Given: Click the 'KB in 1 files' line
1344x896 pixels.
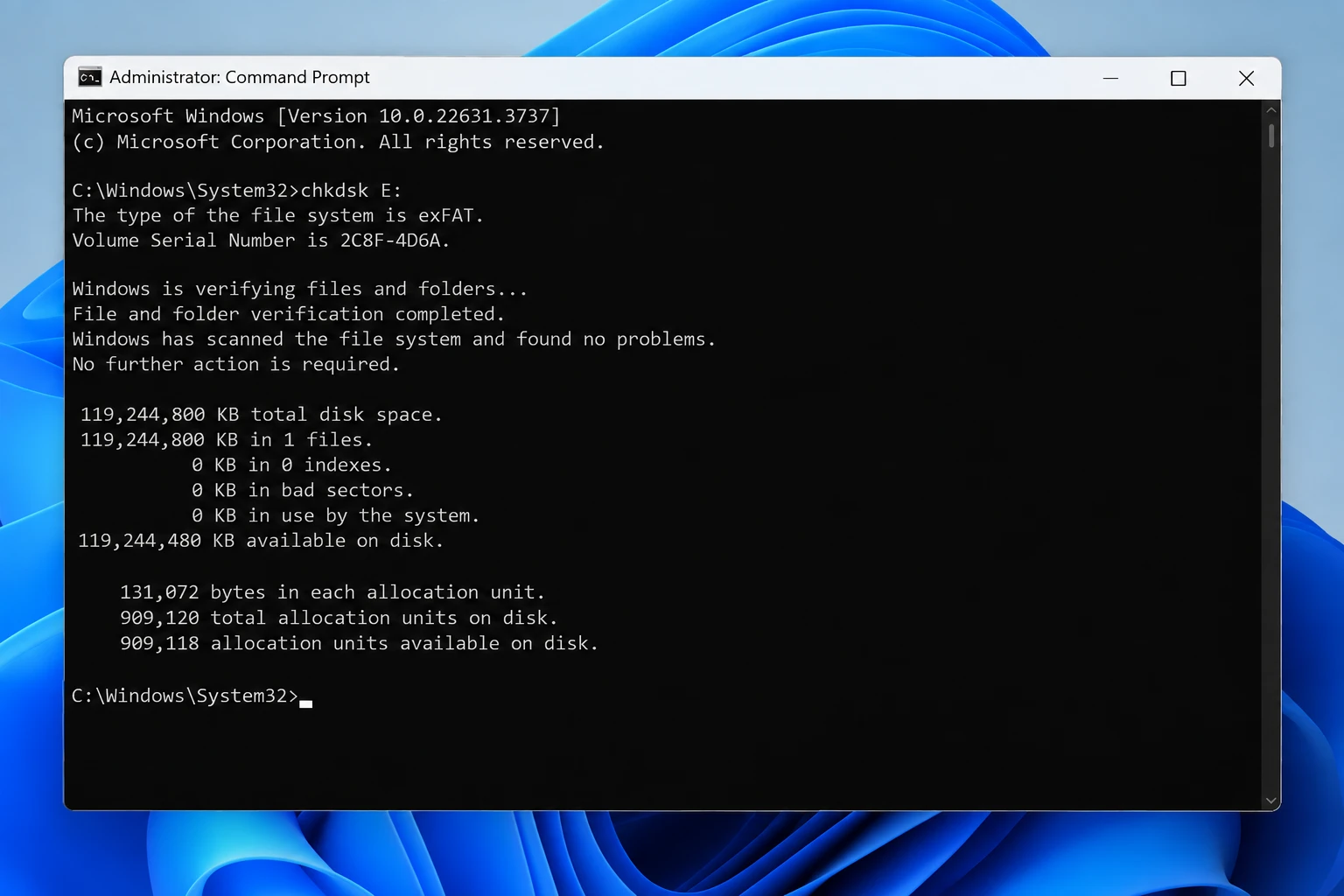Looking at the screenshot, I should click(x=226, y=439).
